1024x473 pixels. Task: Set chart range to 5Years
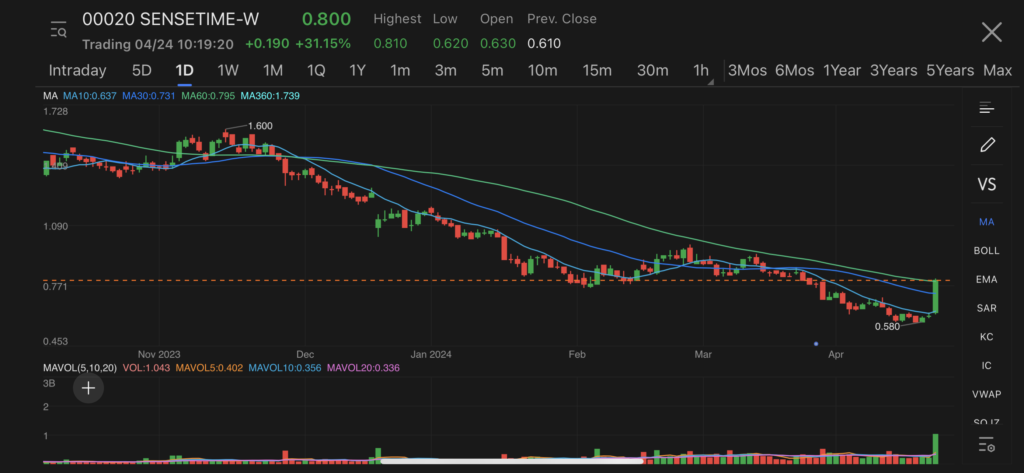point(949,70)
